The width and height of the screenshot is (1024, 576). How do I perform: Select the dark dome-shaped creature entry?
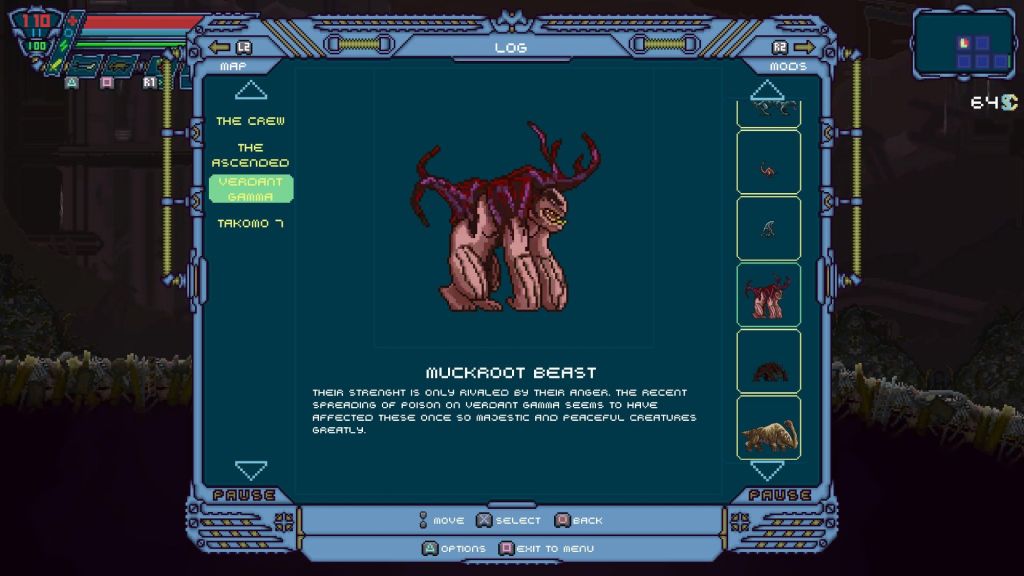768,362
